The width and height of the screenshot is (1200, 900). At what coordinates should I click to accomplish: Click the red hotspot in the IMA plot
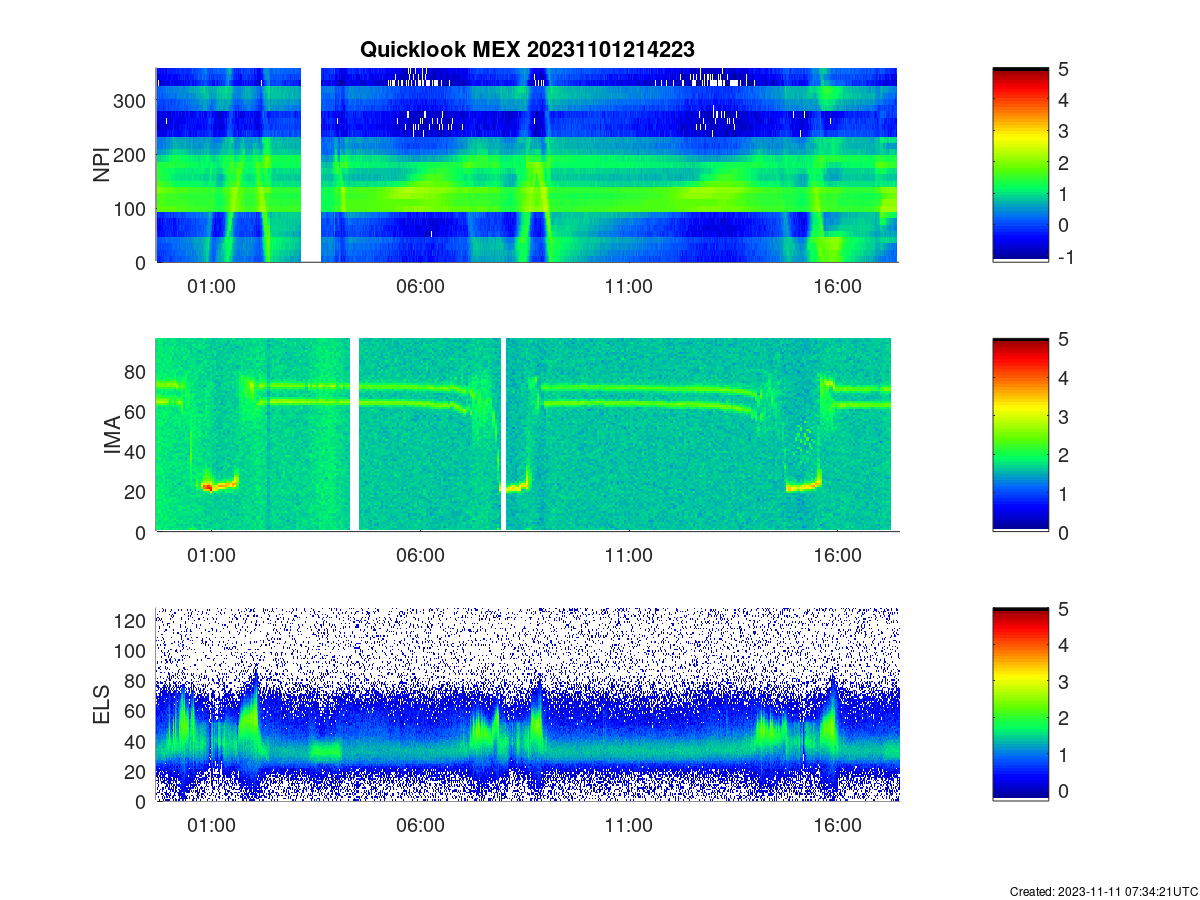pos(208,487)
